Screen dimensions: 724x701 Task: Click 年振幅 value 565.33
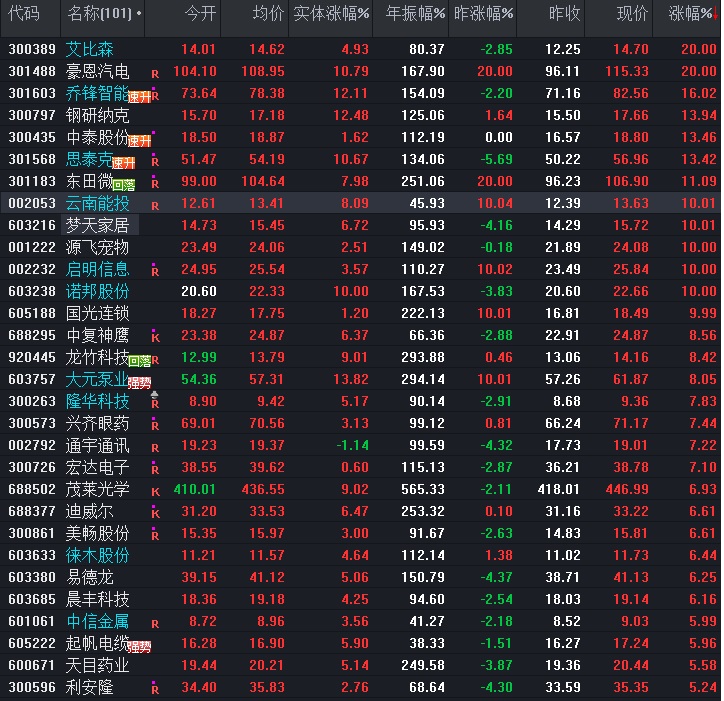pos(423,489)
